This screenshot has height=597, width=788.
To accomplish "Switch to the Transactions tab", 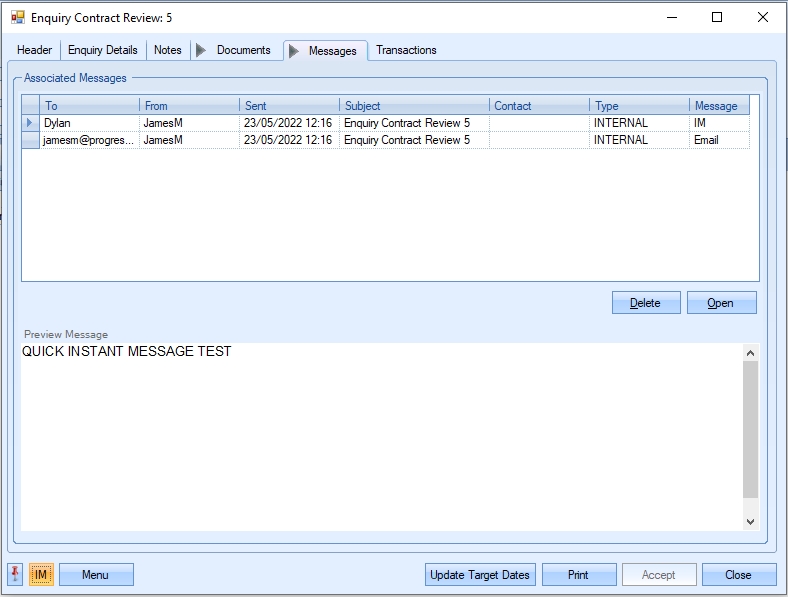I will (406, 50).
